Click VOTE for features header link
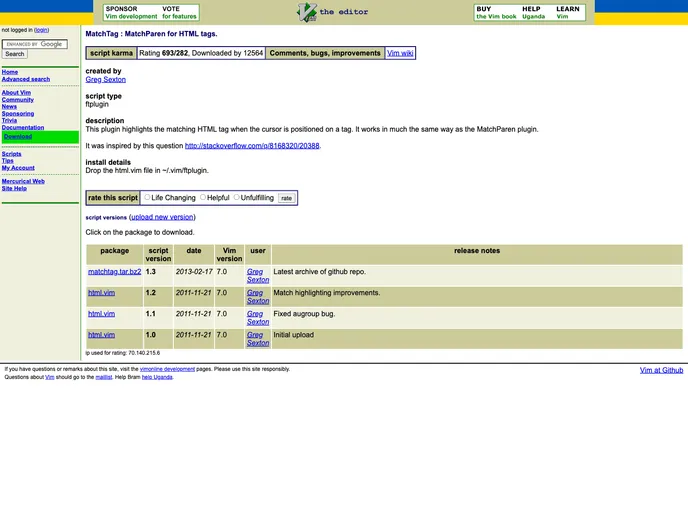This screenshot has height=512, width=688. click(179, 12)
